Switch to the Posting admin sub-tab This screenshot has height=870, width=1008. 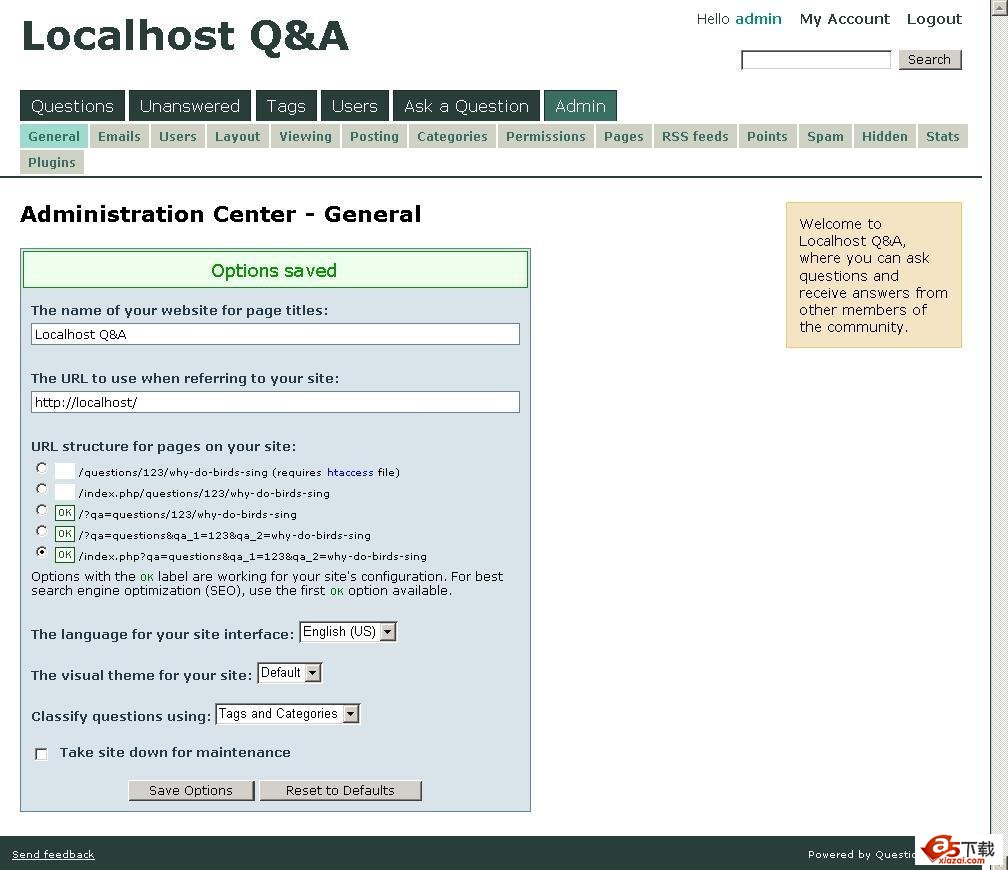(x=374, y=136)
